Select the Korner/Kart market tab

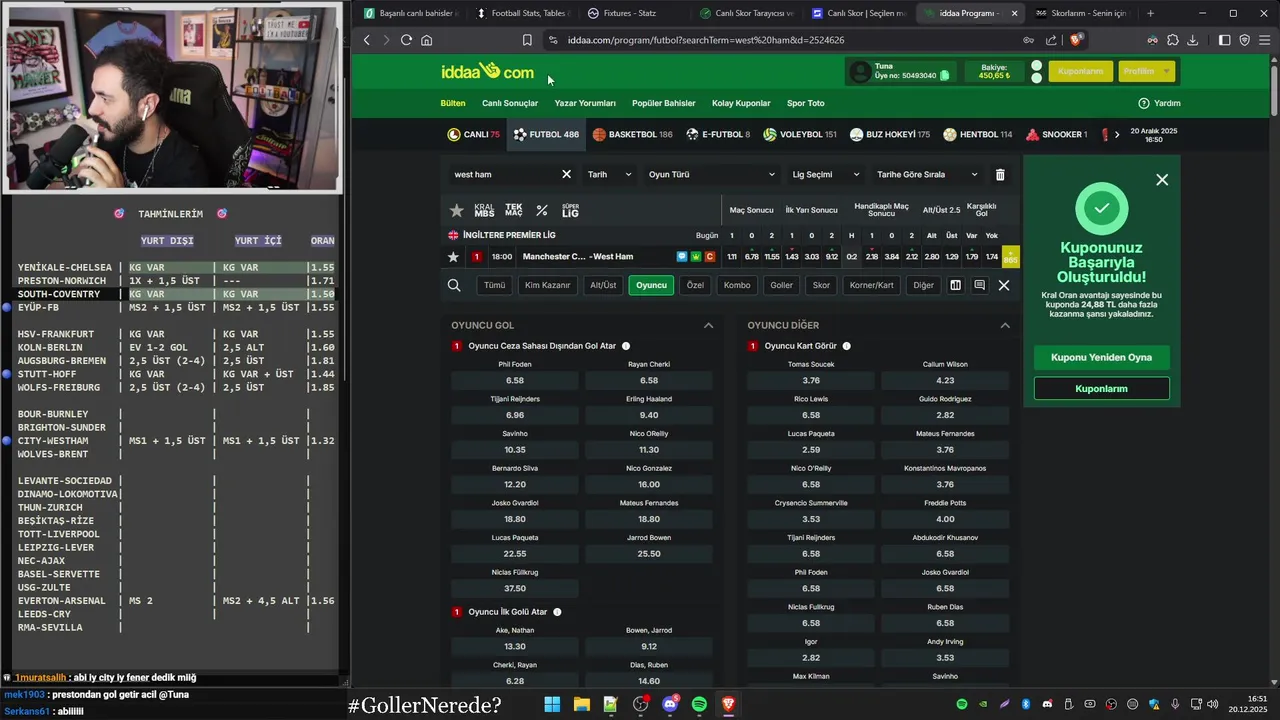coord(871,285)
